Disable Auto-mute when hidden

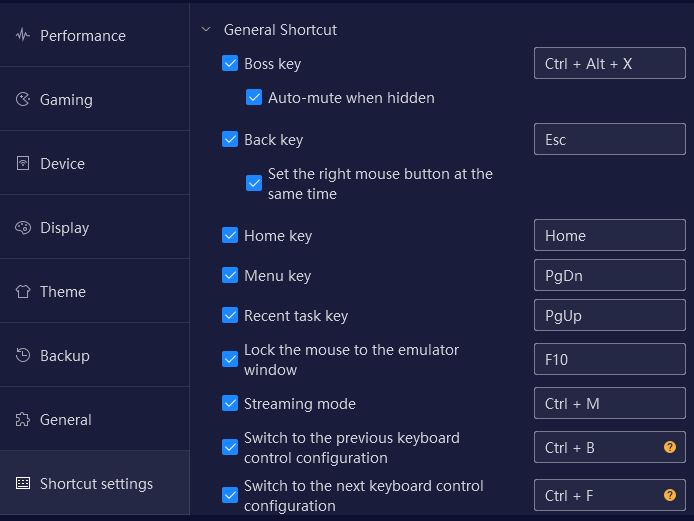pos(254,97)
